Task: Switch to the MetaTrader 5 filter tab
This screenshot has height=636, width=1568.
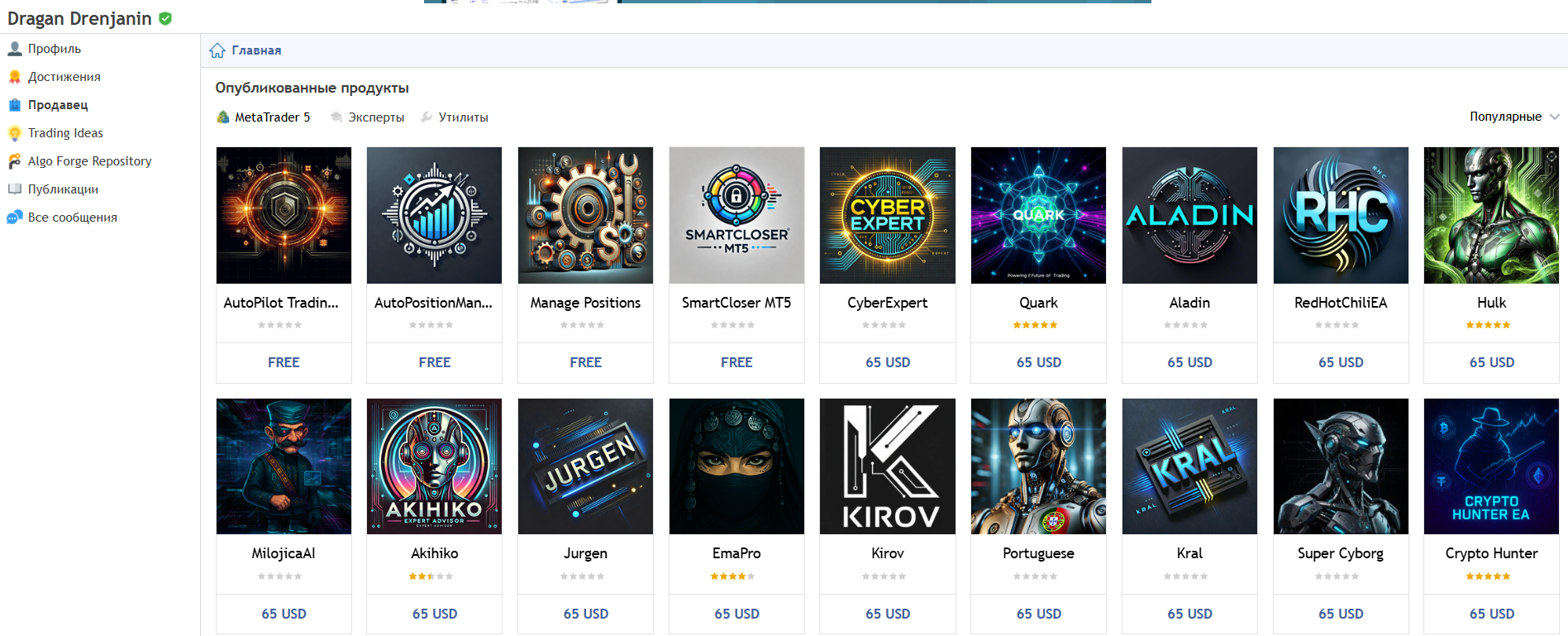Action: click(264, 117)
